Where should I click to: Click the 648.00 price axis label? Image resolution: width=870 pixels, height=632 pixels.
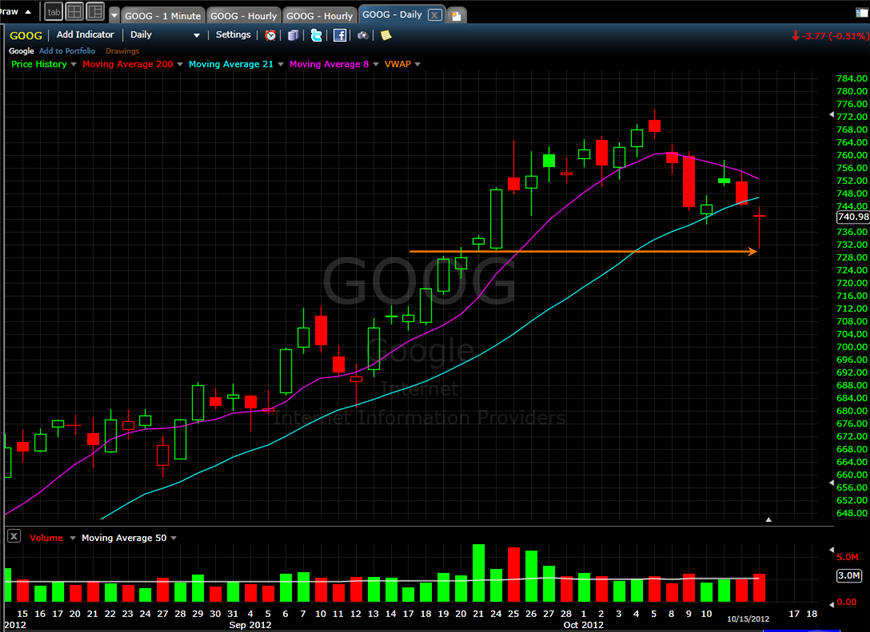852,513
